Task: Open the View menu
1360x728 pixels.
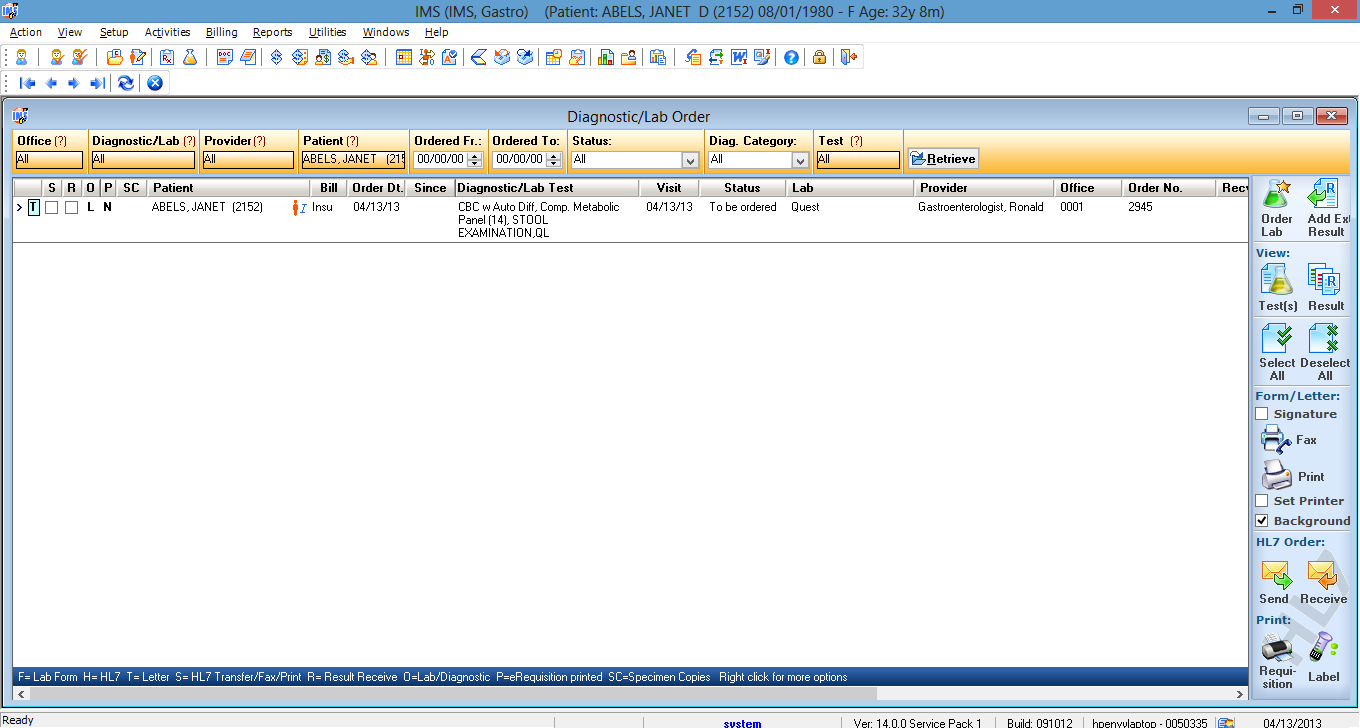Action: click(x=70, y=32)
